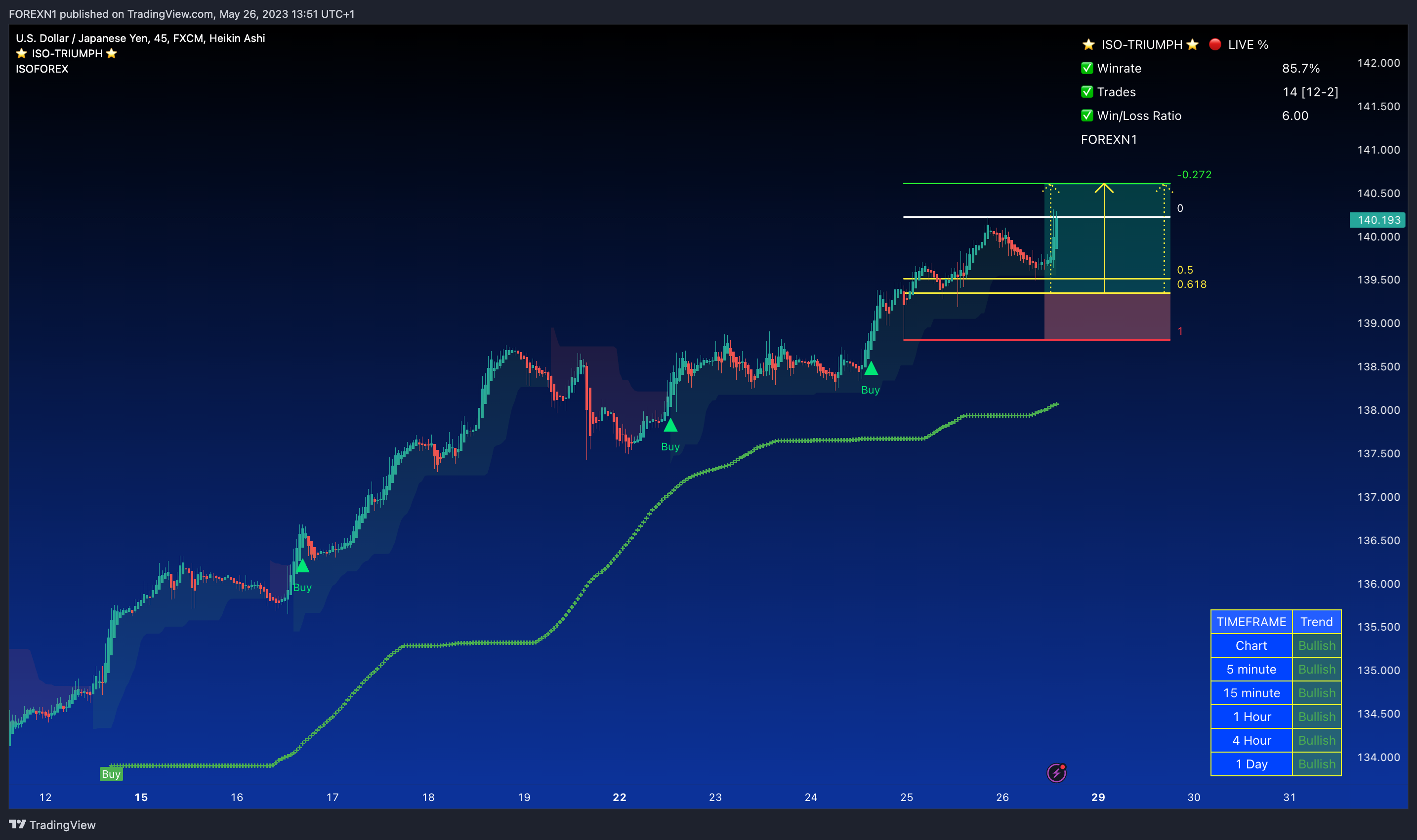Click the green checkmark beside Win/Loss Ratio
The height and width of the screenshot is (840, 1417).
coord(1087,116)
